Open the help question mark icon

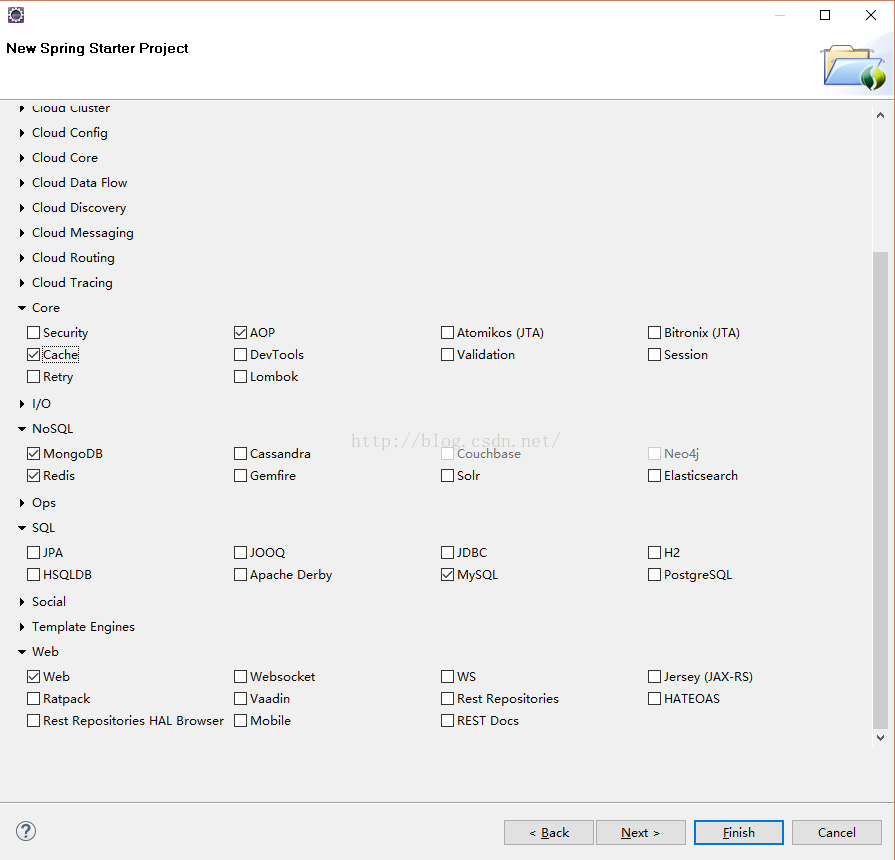tap(26, 831)
